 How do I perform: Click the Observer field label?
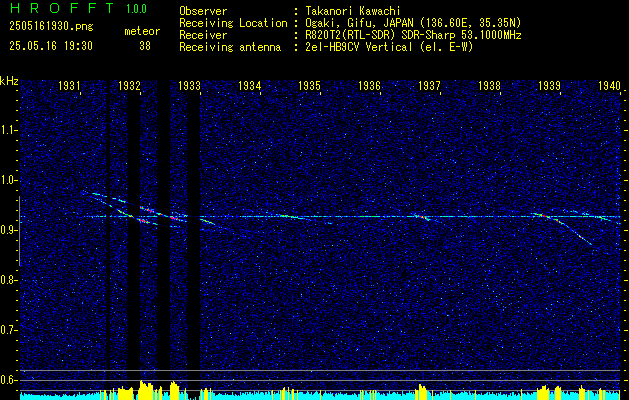click(203, 11)
